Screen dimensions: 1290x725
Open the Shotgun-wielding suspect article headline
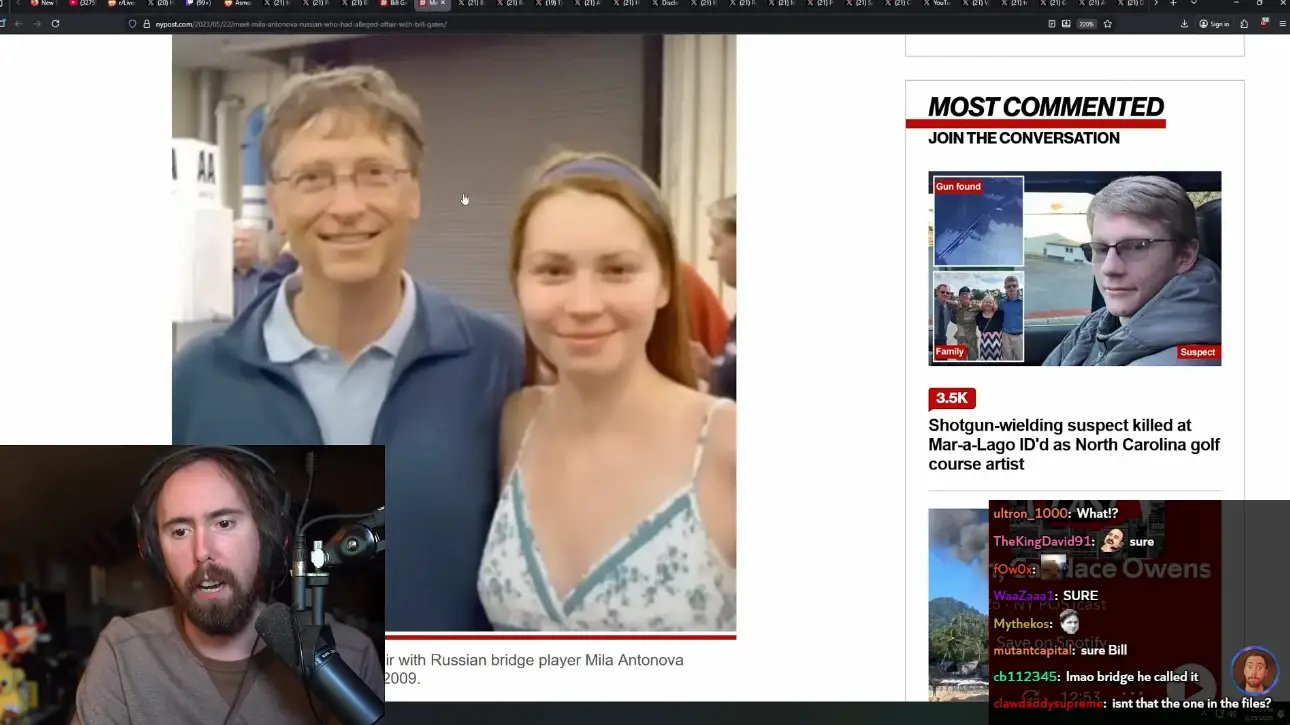[x=1073, y=445]
